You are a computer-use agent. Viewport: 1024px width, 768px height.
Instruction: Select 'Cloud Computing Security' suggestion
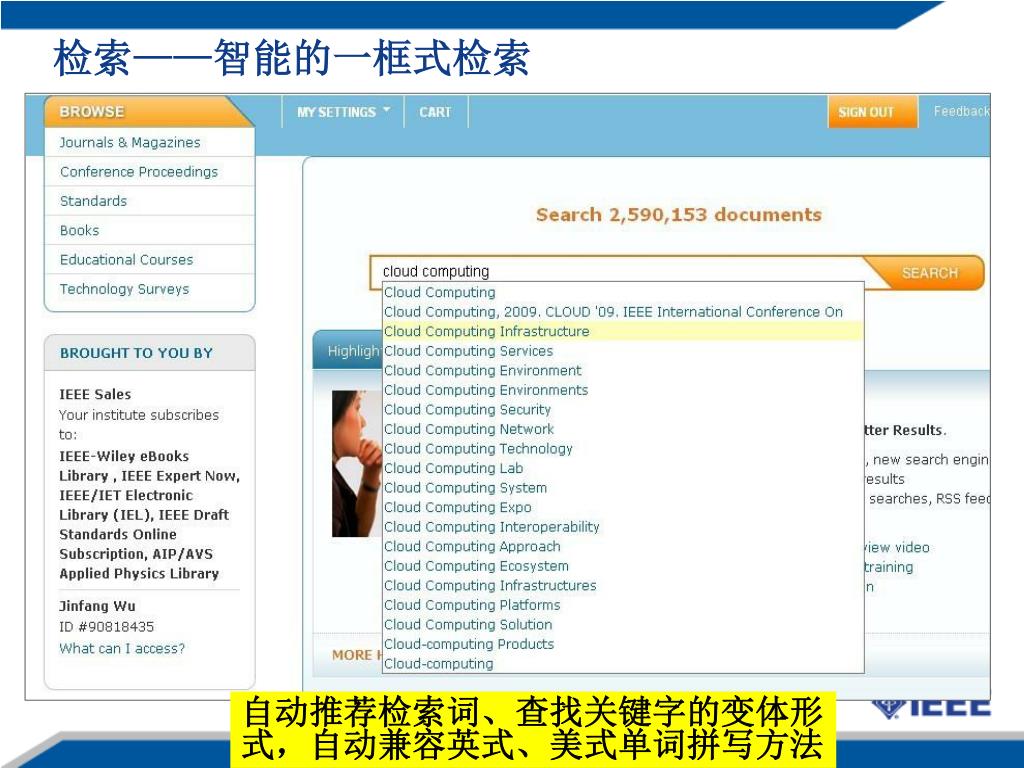[x=623, y=410]
